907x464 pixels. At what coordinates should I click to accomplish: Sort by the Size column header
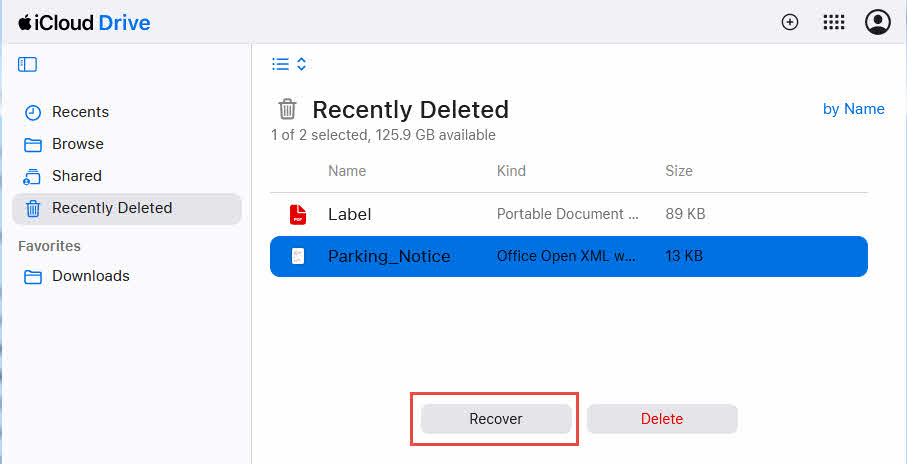(678, 171)
